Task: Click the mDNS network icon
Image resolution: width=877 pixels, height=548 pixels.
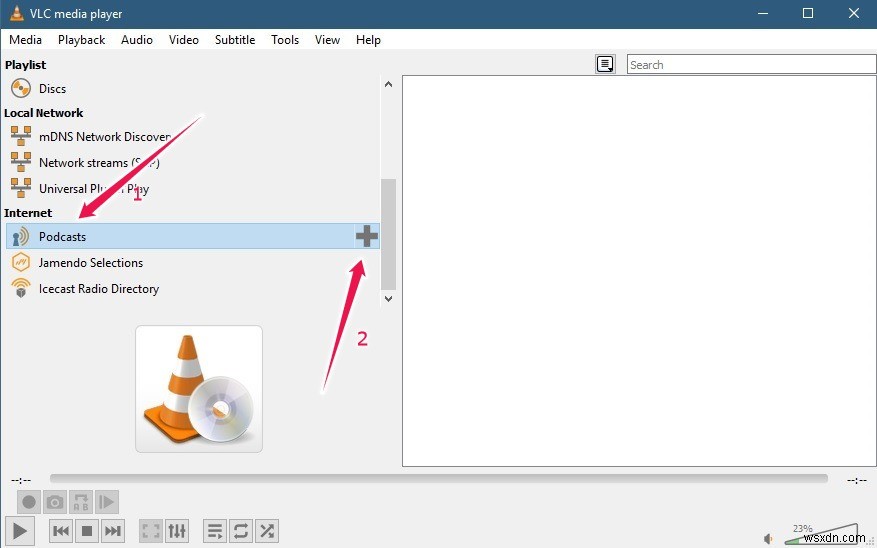Action: [21, 136]
